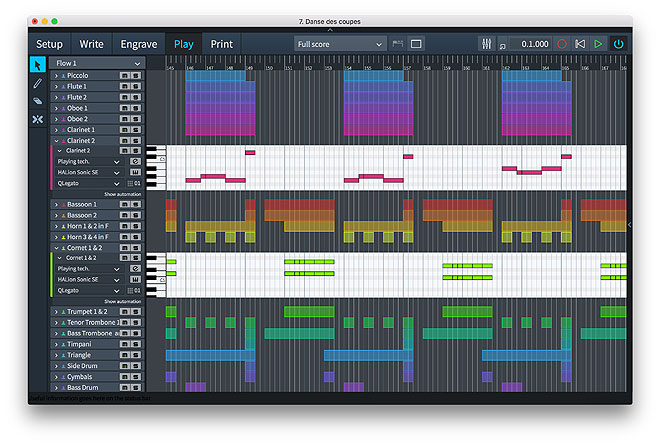Open the Clarinet 2 HALion instrument editor
Screen dimensions: 660x444
point(135,172)
